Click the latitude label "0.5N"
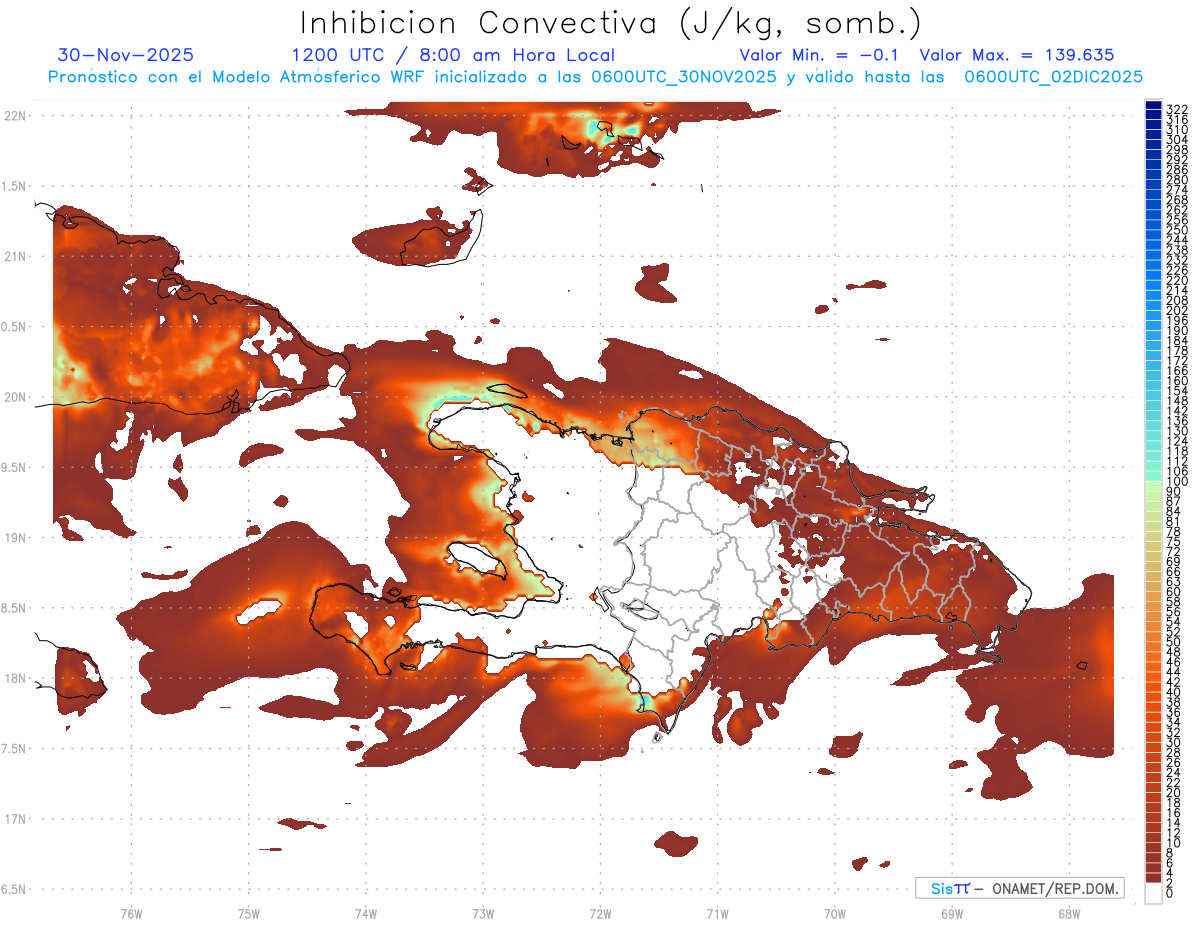 tap(14, 326)
